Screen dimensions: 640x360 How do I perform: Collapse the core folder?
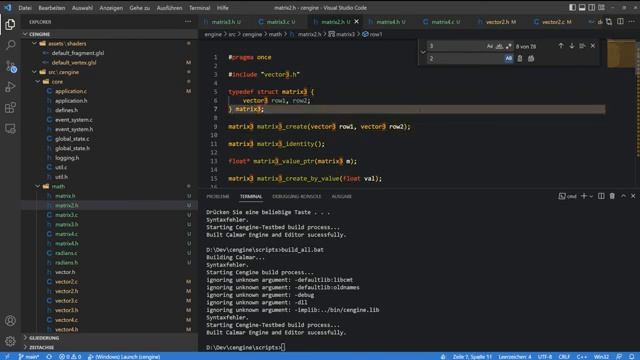click(38, 82)
